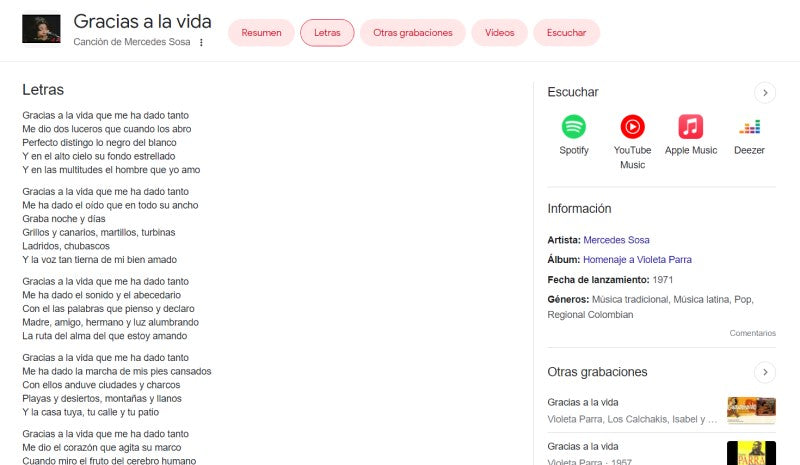Click the Comentarios feedback link
This screenshot has width=800, height=465.
coord(753,333)
